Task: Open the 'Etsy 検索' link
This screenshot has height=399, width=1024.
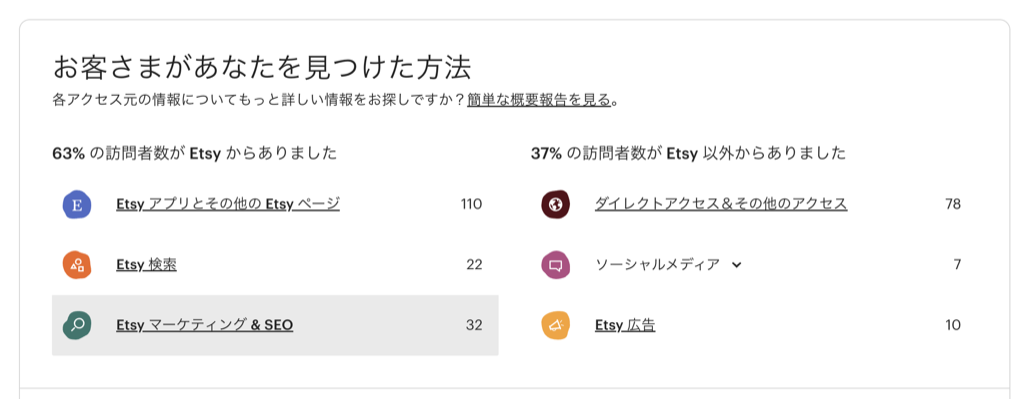Action: pos(146,264)
